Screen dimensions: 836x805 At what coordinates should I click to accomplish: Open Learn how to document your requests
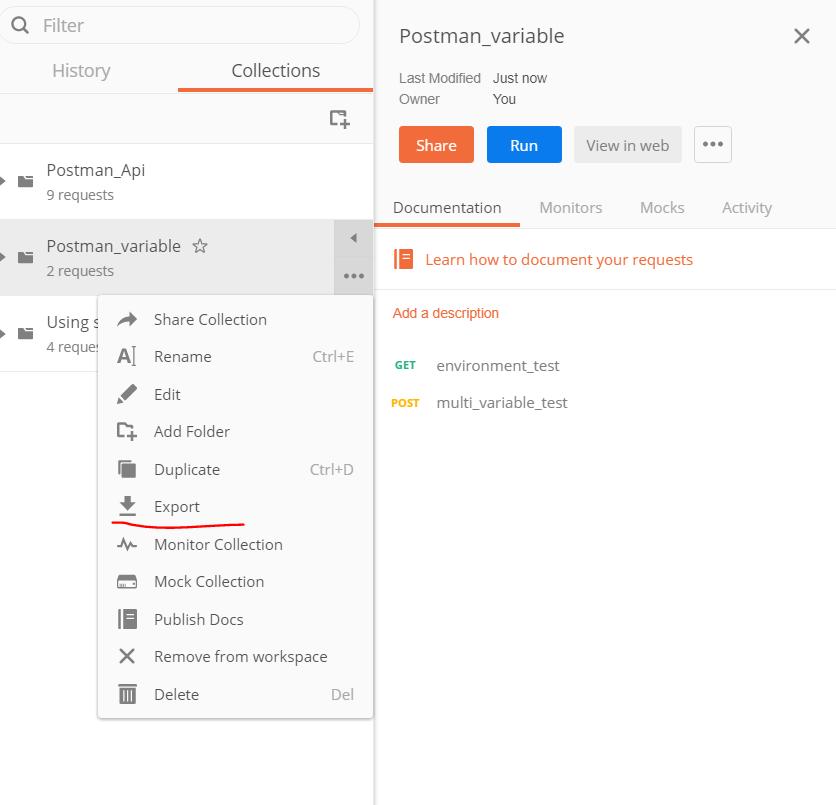(559, 260)
